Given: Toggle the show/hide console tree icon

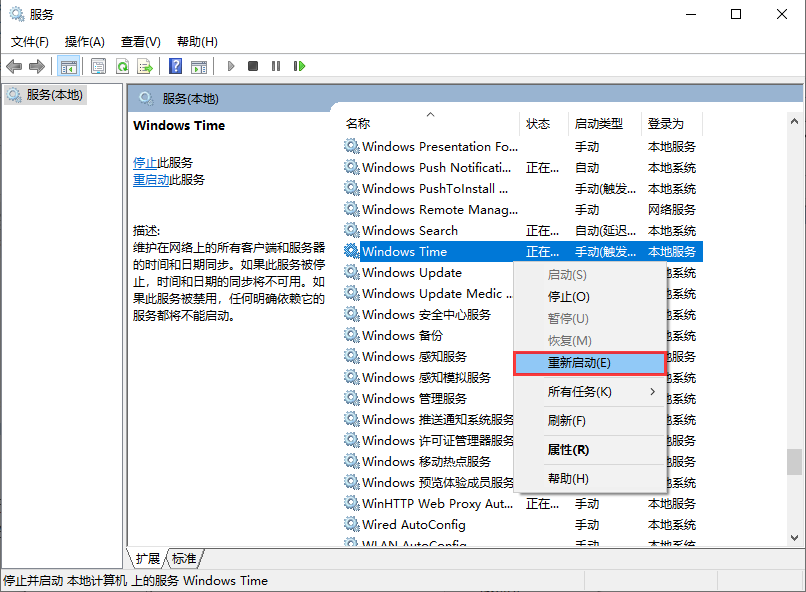Looking at the screenshot, I should [68, 66].
